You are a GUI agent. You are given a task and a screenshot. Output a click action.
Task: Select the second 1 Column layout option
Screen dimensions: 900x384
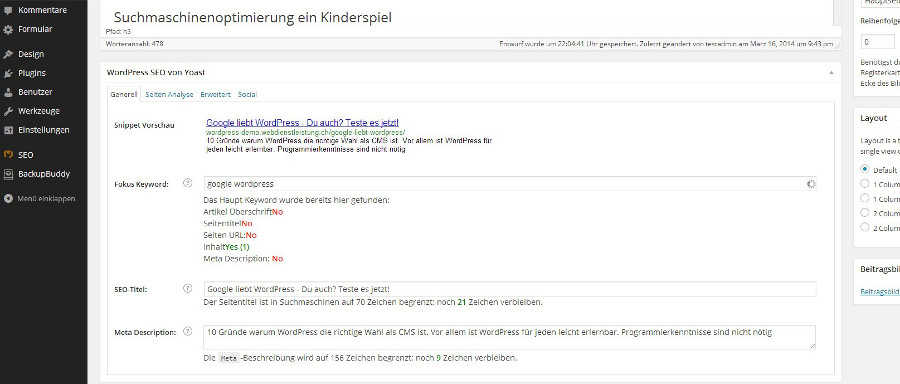coord(865,199)
